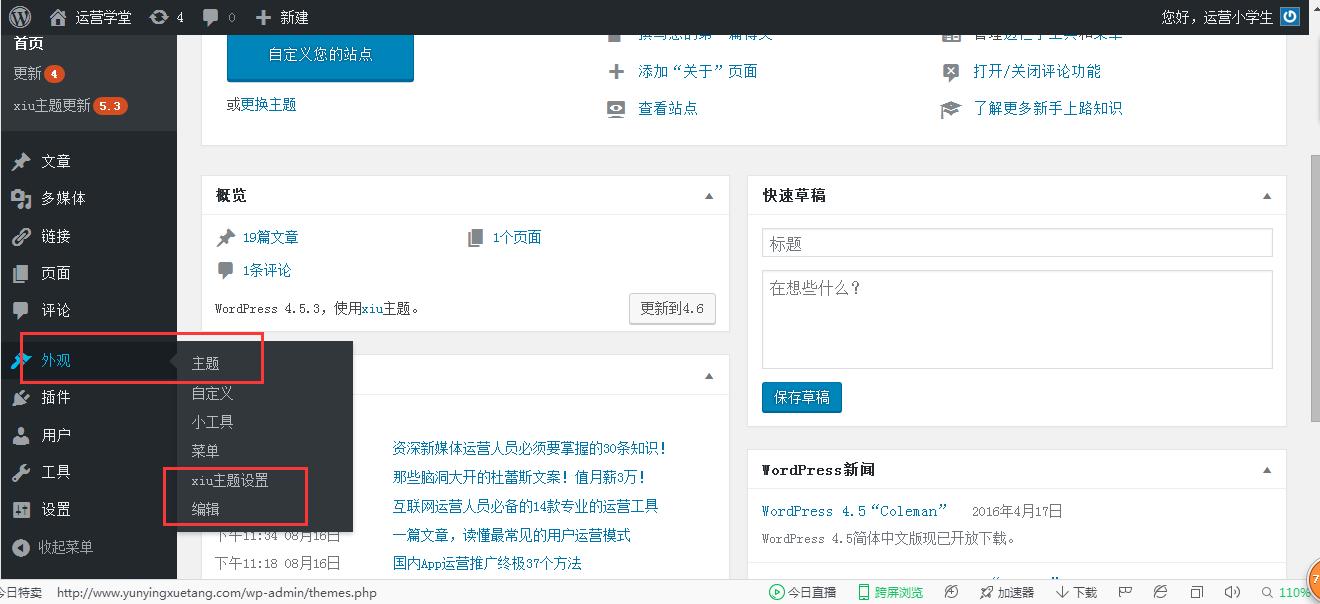Viewport: 1320px width, 604px height.
Task: Open 插件 in the admin sidebar
Action: click(x=55, y=397)
